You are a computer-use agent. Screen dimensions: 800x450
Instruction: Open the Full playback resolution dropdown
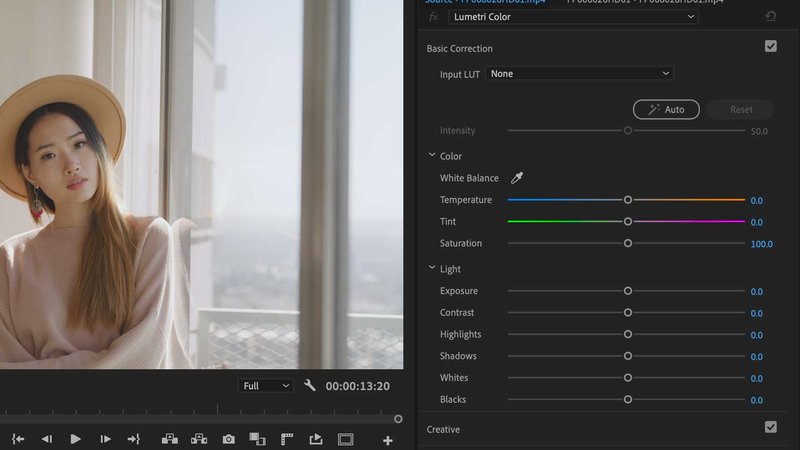[x=265, y=386]
